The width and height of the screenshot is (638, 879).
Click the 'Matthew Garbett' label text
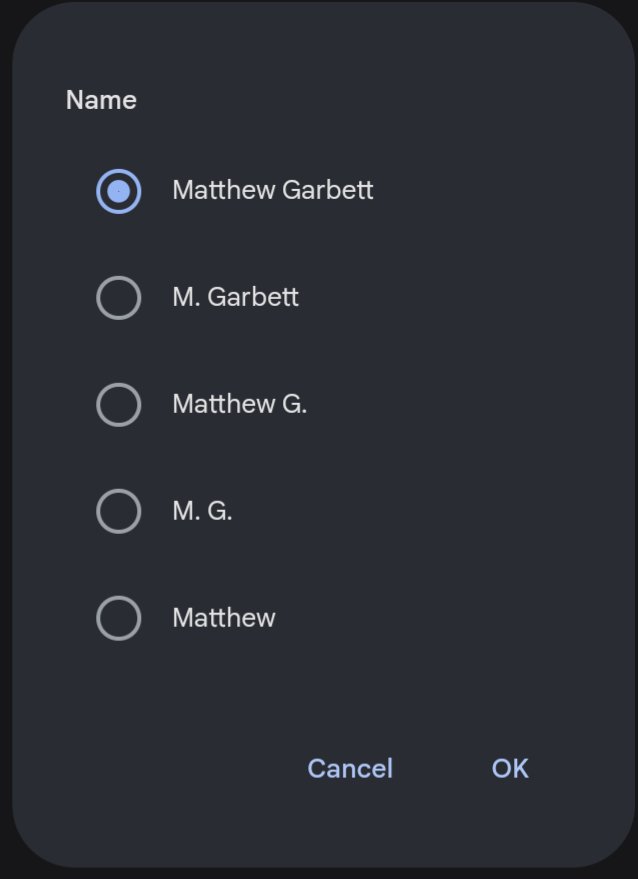(x=272, y=190)
